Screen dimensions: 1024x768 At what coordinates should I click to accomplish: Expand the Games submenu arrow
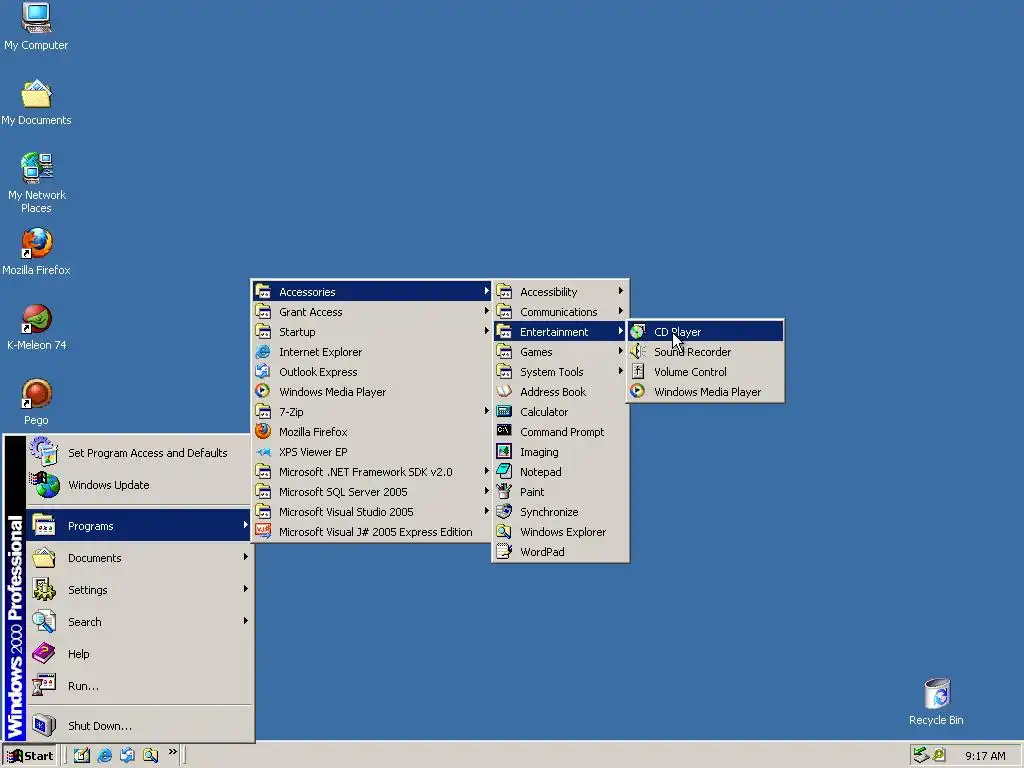coord(620,351)
